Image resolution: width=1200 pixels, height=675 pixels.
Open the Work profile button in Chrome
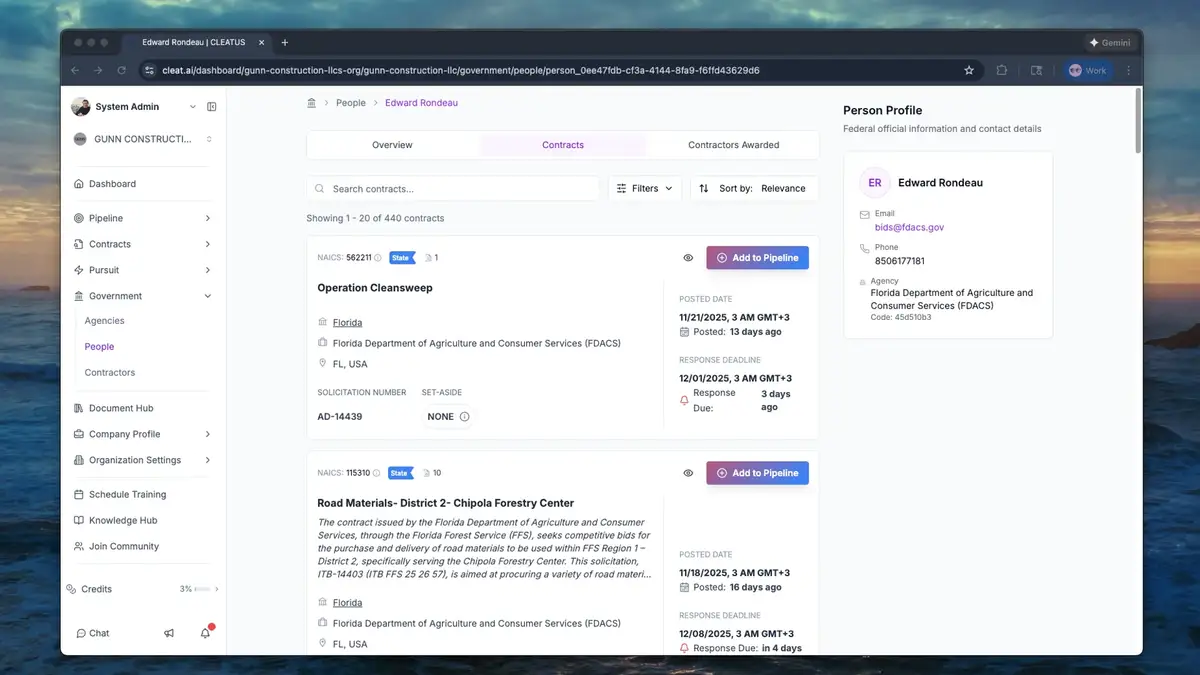(1087, 71)
